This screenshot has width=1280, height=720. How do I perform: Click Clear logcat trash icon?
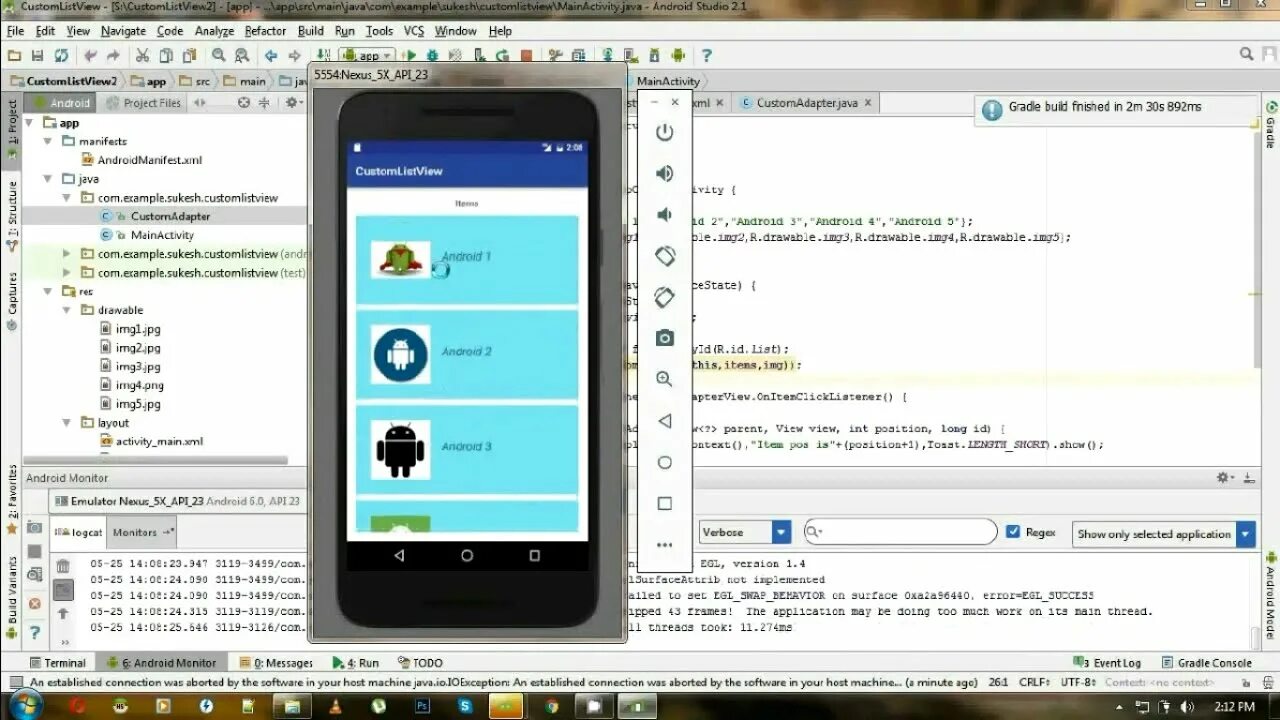tap(63, 566)
